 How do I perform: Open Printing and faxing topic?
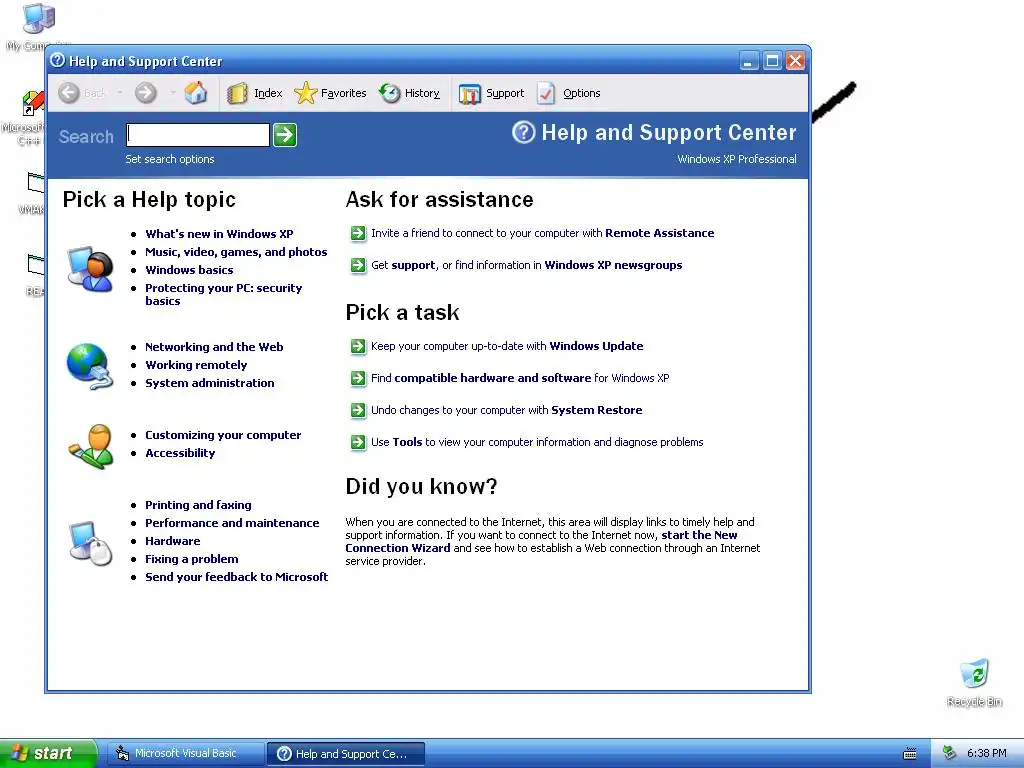click(x=198, y=505)
